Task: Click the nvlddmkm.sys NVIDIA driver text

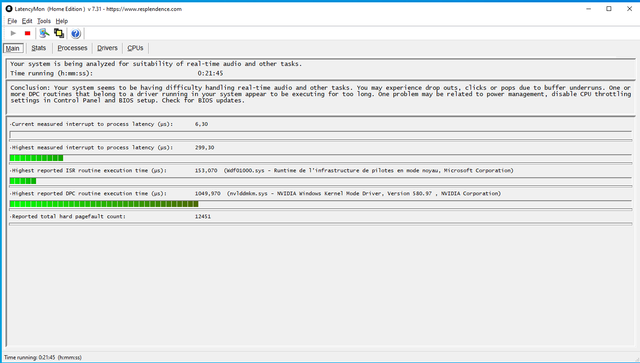Action: pyautogui.click(x=364, y=193)
